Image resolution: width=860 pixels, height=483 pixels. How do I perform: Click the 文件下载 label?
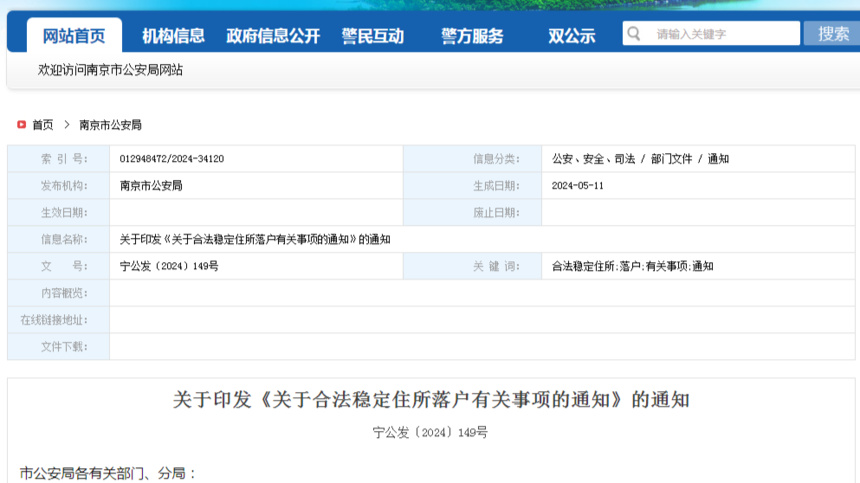click(x=64, y=346)
